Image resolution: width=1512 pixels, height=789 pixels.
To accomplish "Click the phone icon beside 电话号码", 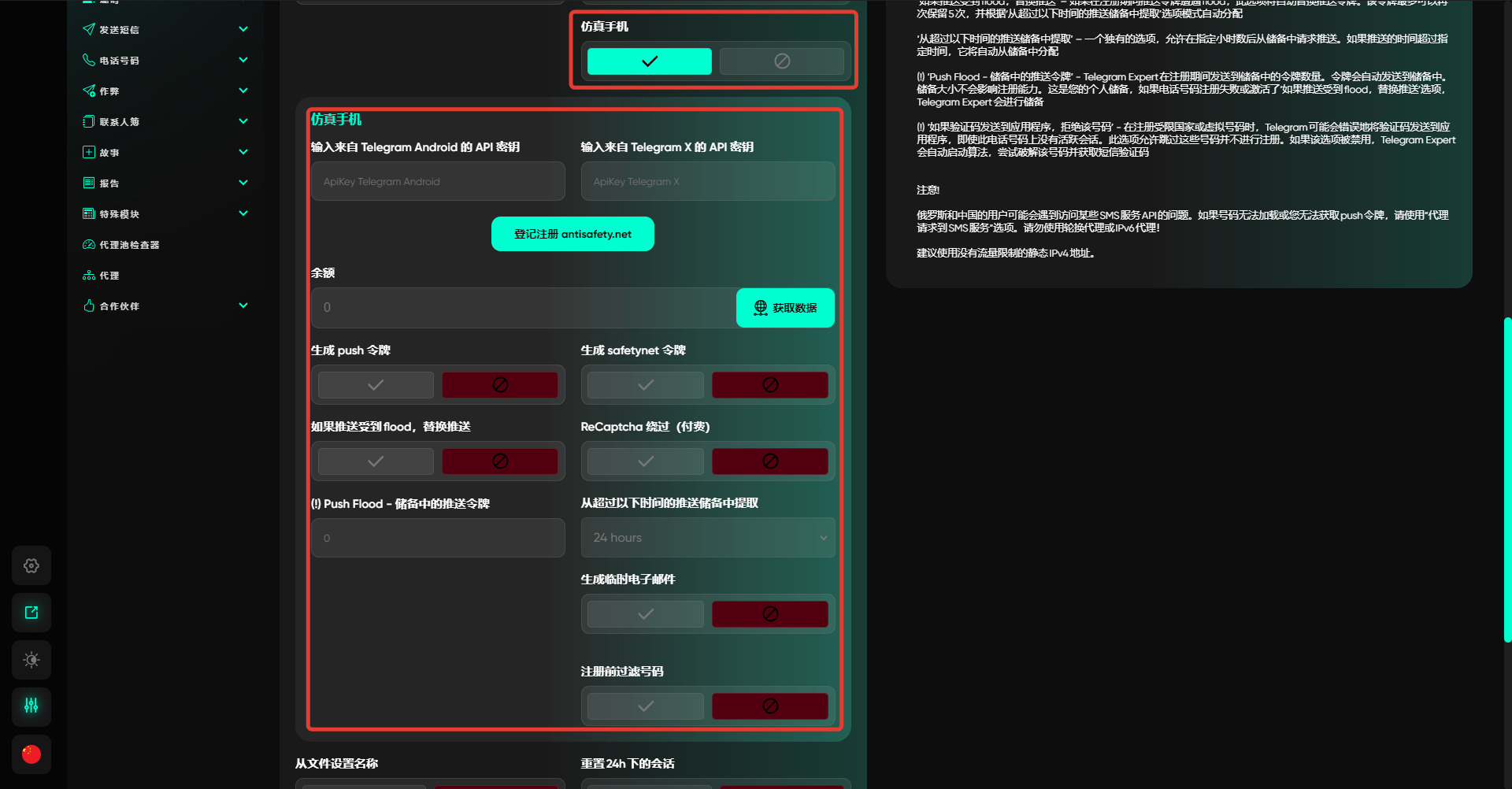I will (x=89, y=60).
